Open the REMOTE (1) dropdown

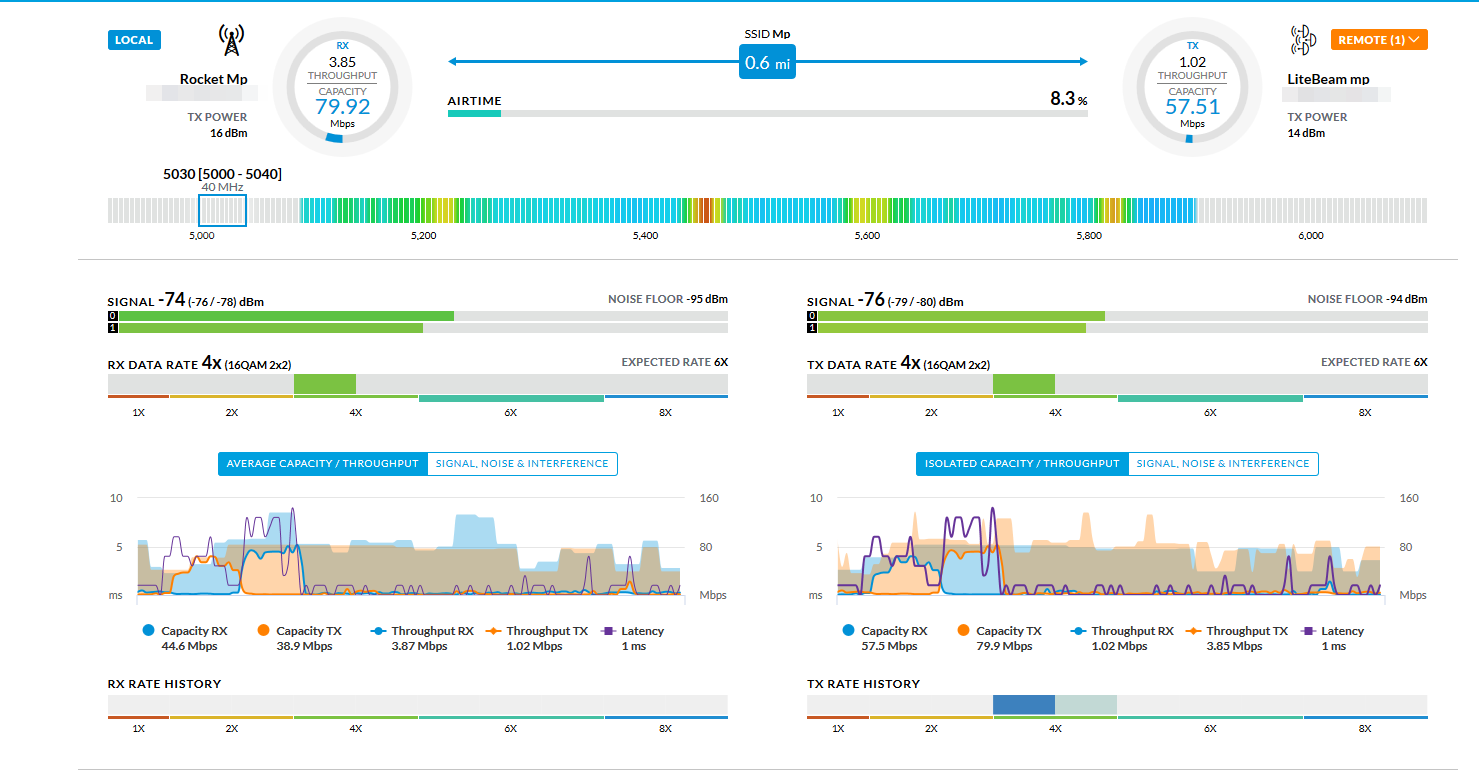[x=1378, y=40]
